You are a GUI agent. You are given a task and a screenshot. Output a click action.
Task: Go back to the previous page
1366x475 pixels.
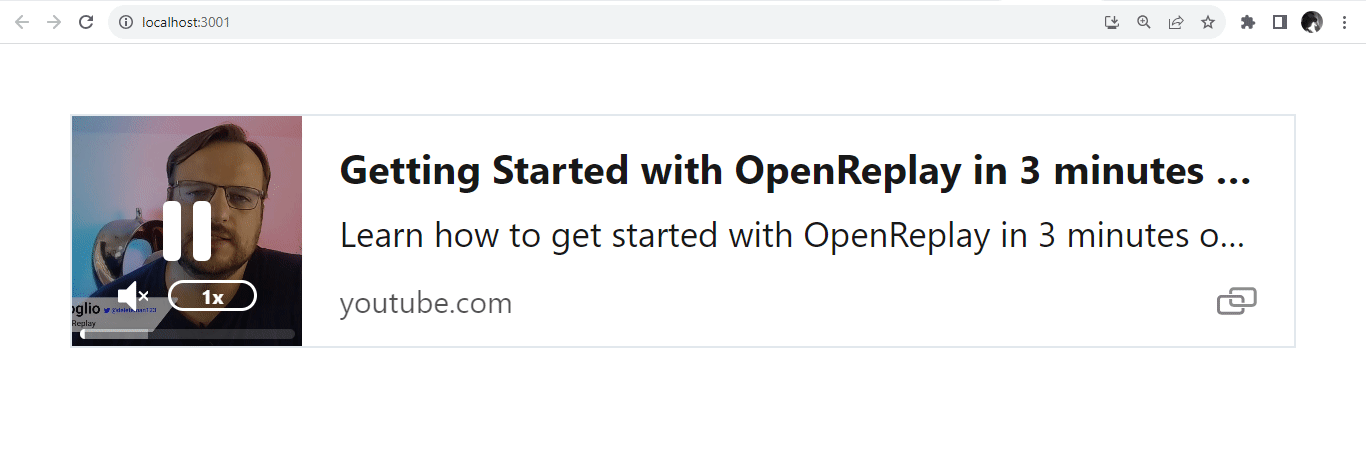pos(22,22)
